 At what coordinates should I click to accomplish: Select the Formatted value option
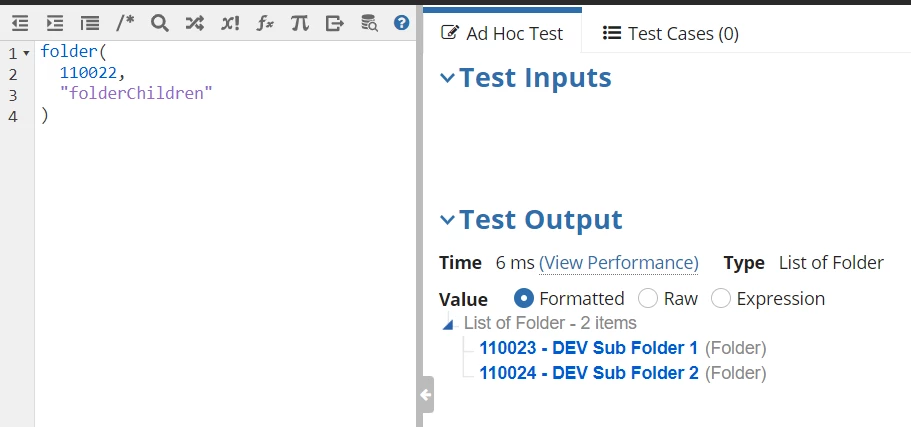point(523,299)
